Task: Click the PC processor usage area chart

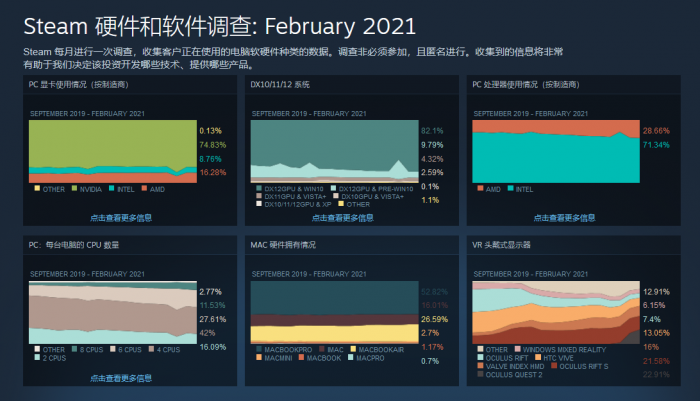Action: tap(556, 151)
